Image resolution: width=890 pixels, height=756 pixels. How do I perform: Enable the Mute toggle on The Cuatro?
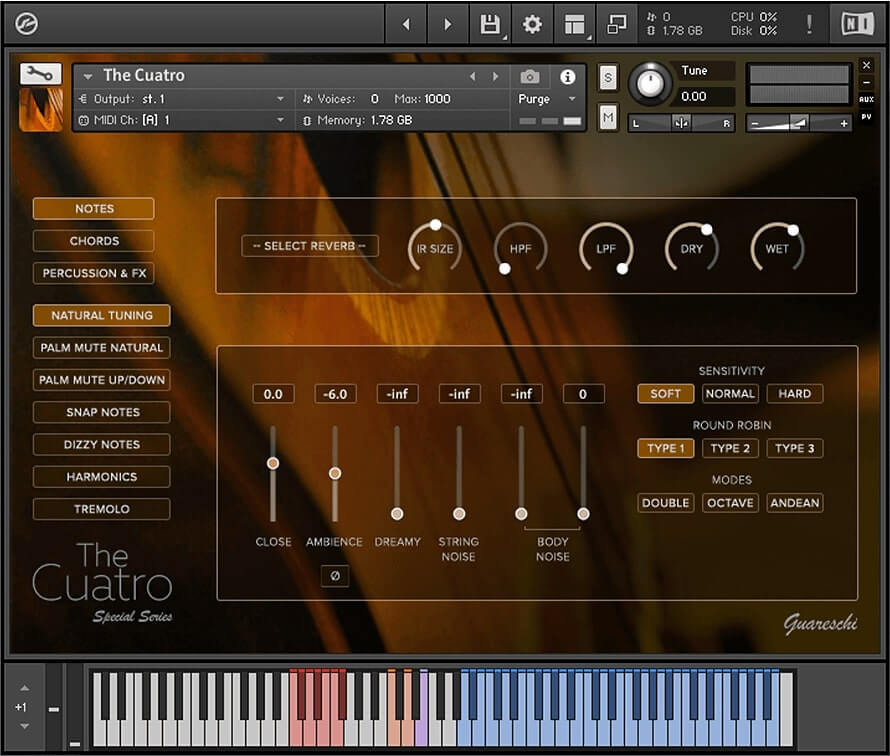pyautogui.click(x=607, y=118)
